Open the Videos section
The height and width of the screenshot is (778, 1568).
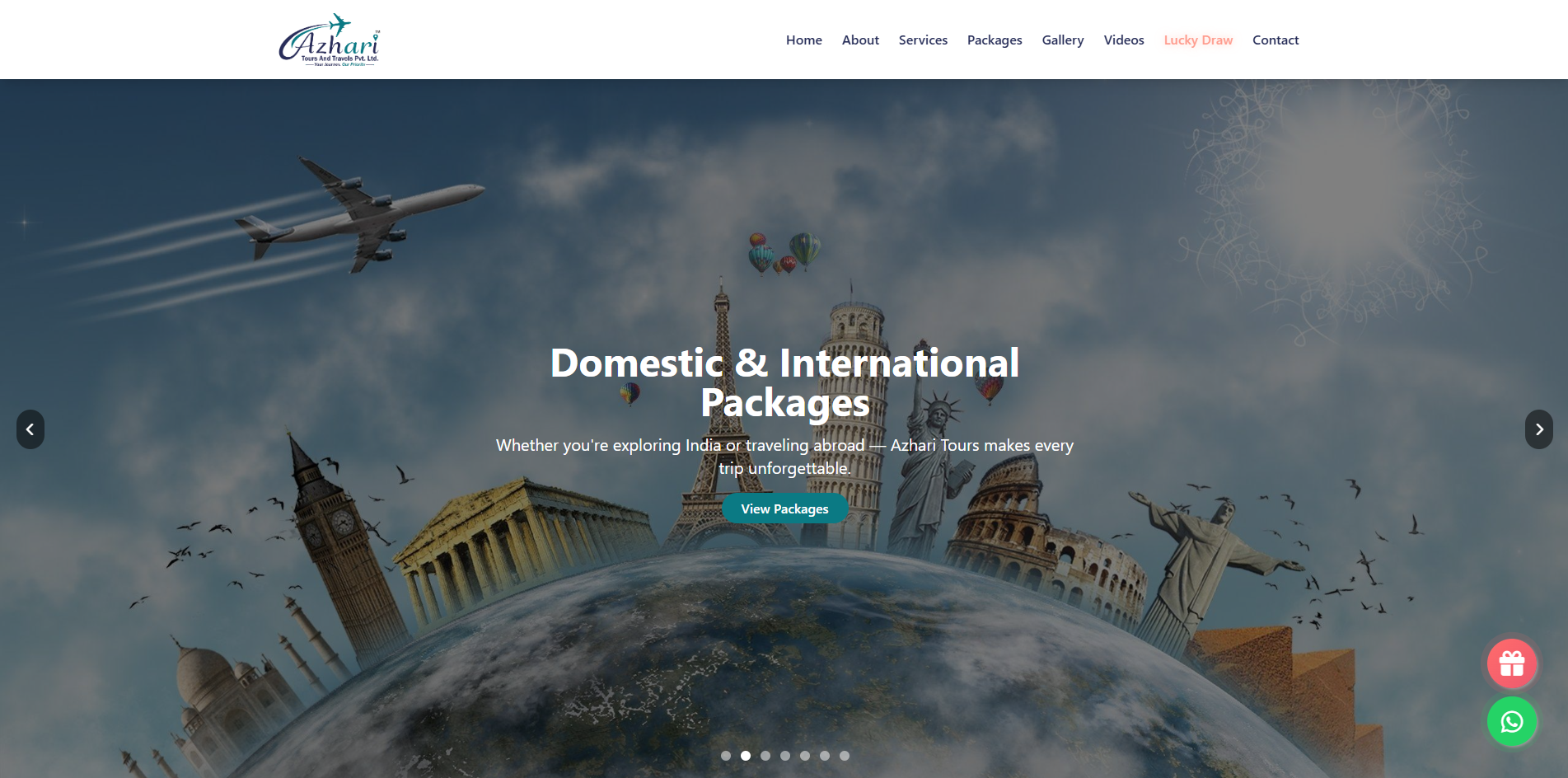1123,40
